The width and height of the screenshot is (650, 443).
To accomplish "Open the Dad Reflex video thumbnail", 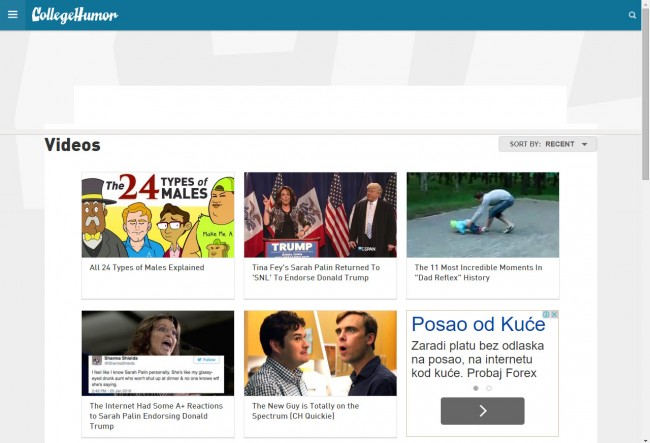I will (x=482, y=215).
